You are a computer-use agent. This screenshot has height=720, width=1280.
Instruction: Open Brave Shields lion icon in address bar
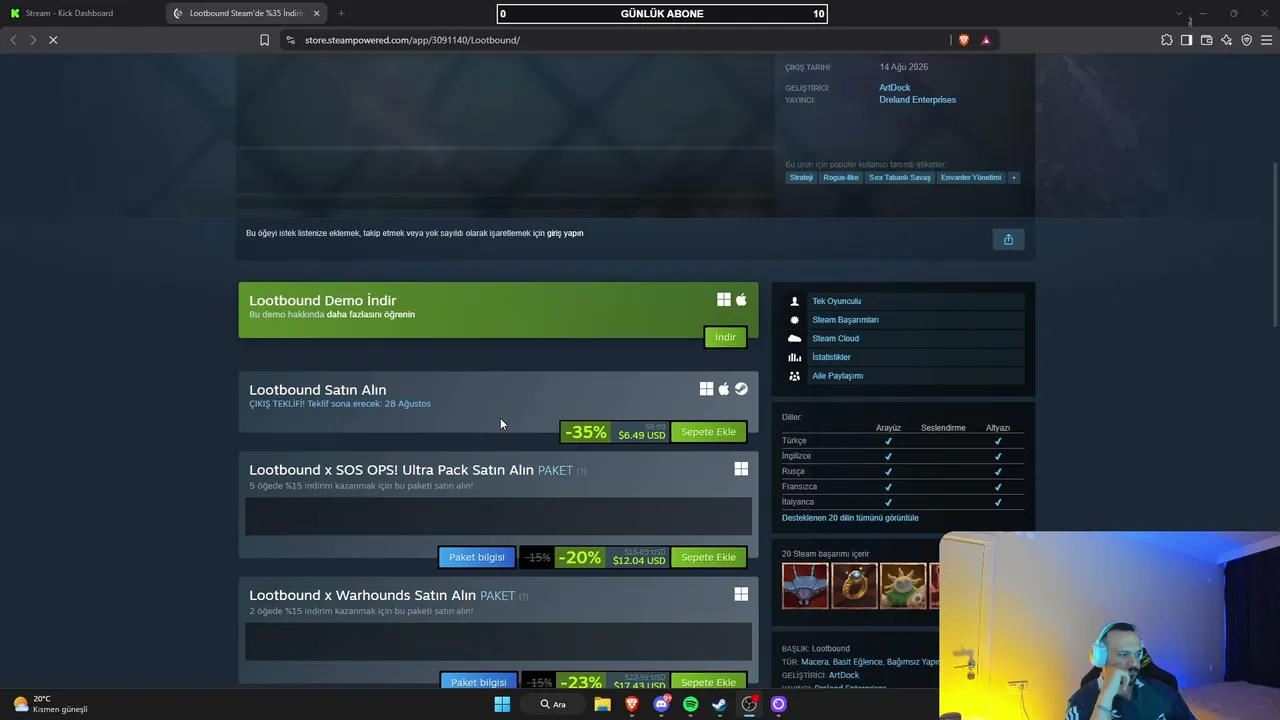tap(964, 40)
